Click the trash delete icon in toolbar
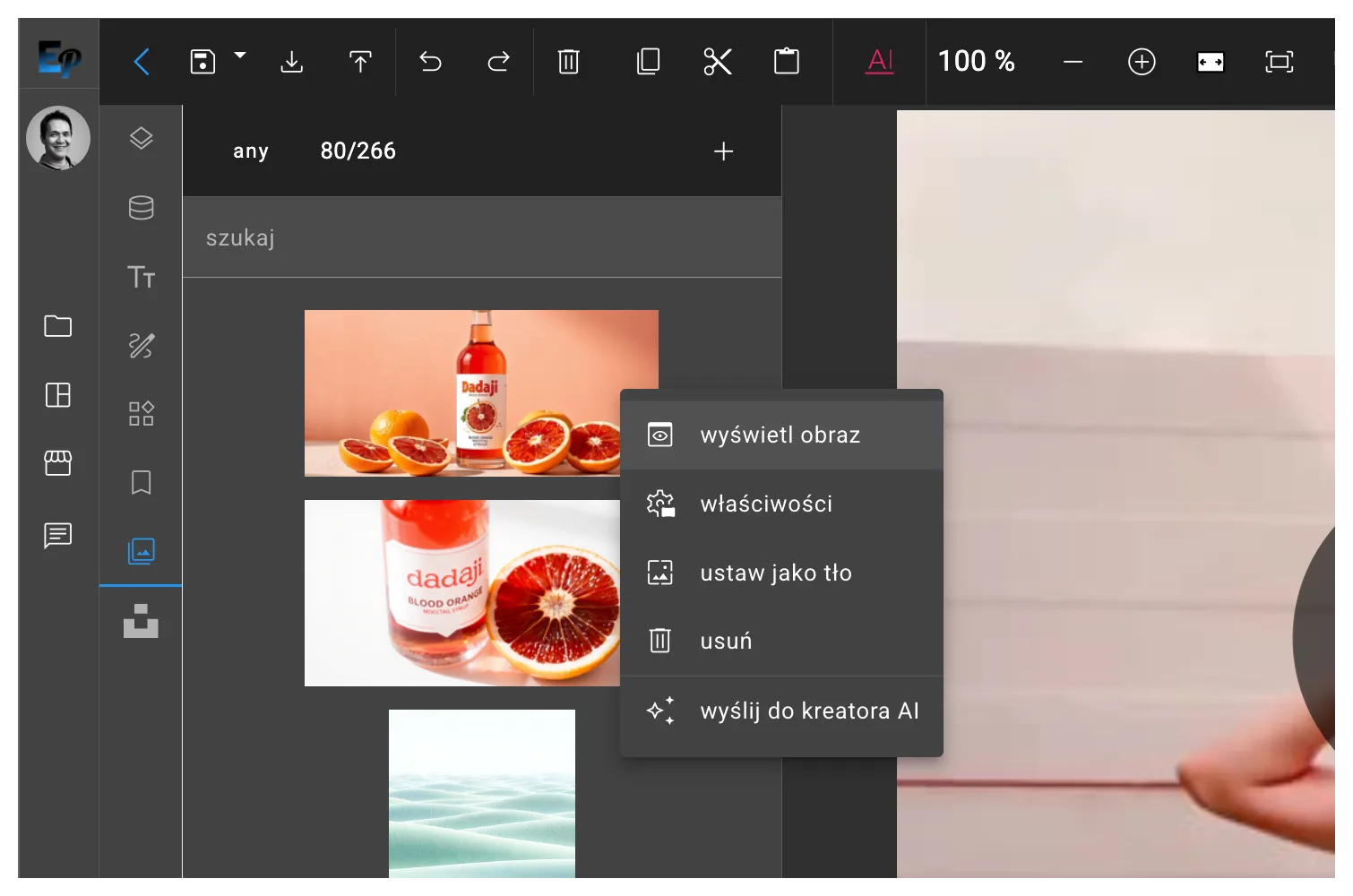 pos(568,62)
